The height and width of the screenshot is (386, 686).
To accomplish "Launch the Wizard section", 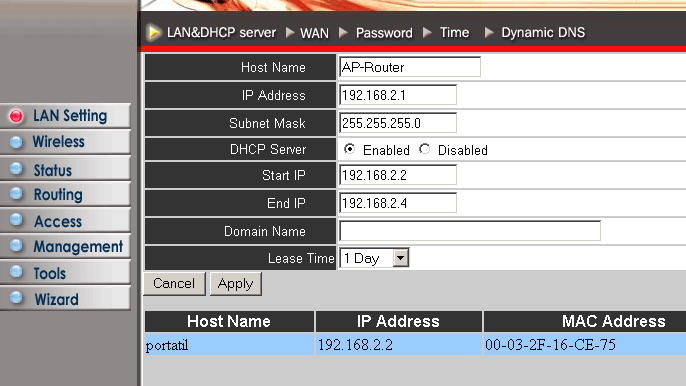I will [65, 298].
